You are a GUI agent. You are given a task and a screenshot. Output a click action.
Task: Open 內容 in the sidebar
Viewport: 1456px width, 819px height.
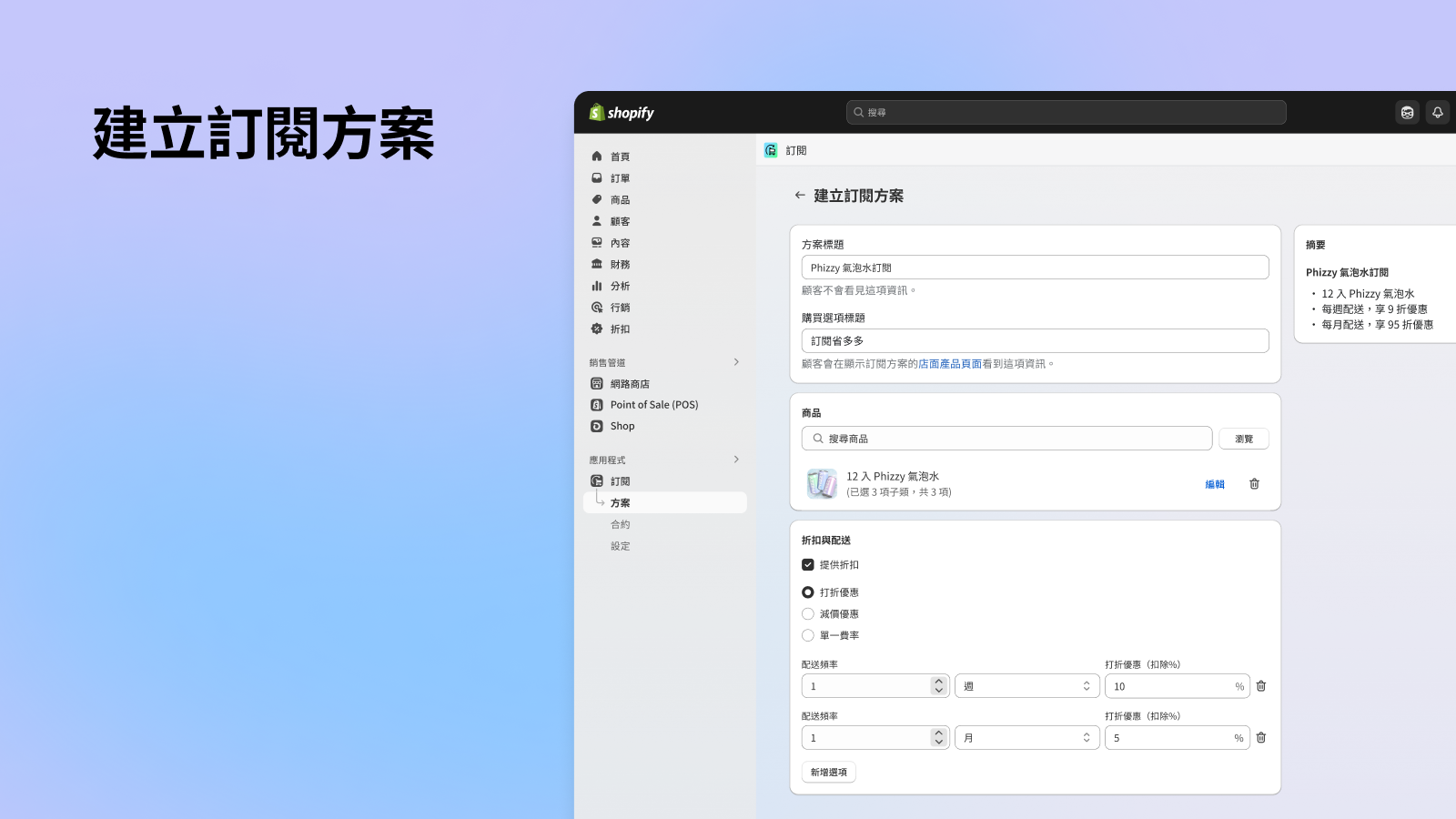point(620,243)
